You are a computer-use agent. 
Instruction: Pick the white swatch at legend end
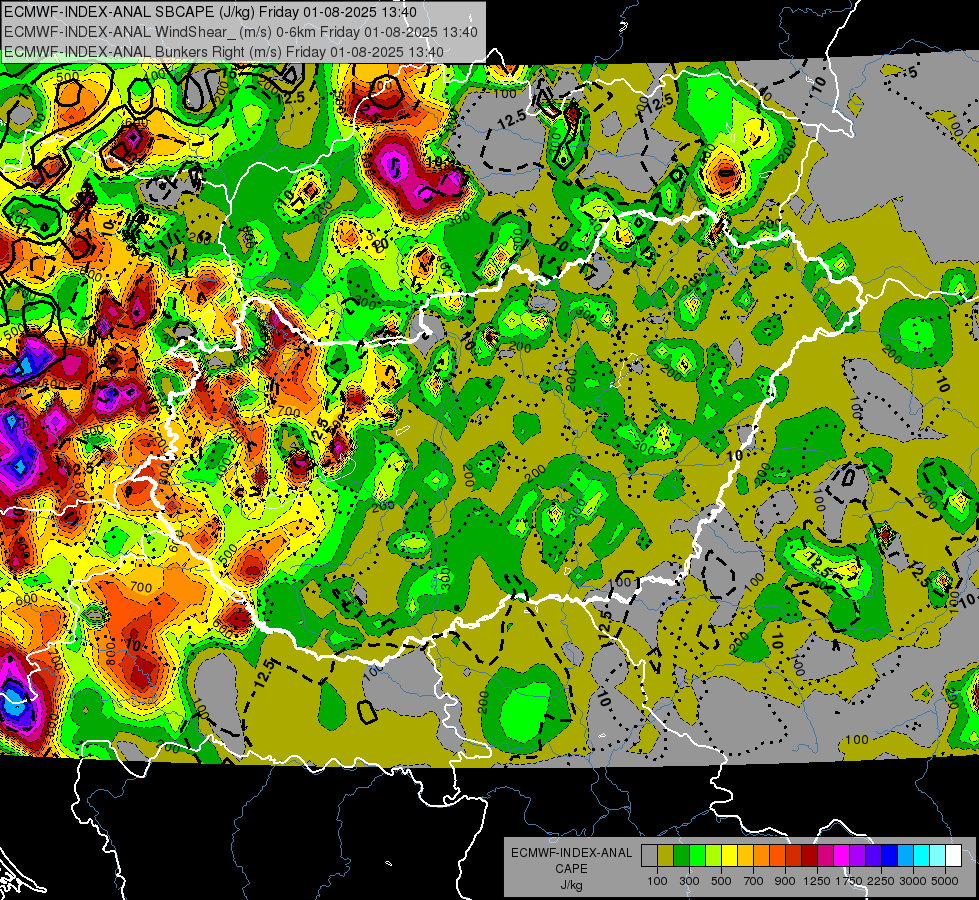click(x=953, y=856)
